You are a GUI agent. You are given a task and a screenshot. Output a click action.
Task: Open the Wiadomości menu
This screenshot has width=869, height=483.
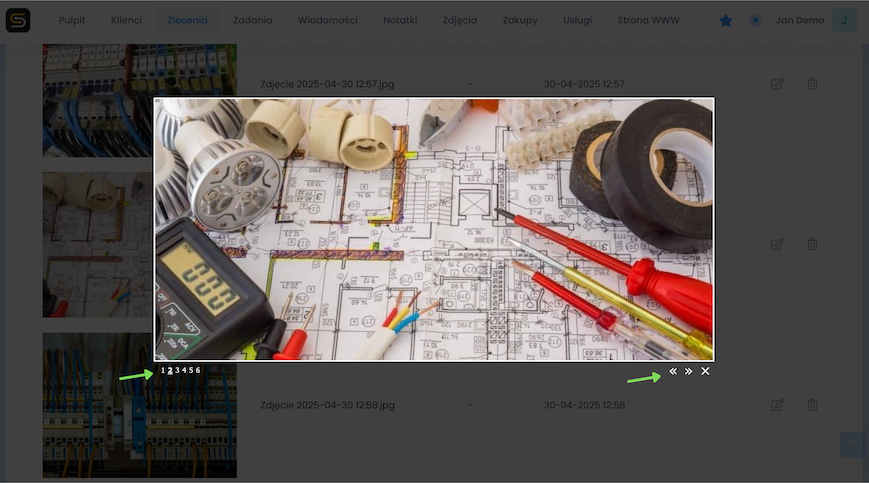[x=328, y=20]
